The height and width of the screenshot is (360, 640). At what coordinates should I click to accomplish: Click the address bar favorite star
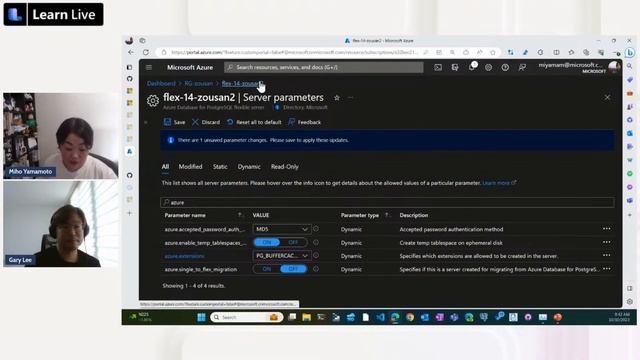(x=493, y=52)
